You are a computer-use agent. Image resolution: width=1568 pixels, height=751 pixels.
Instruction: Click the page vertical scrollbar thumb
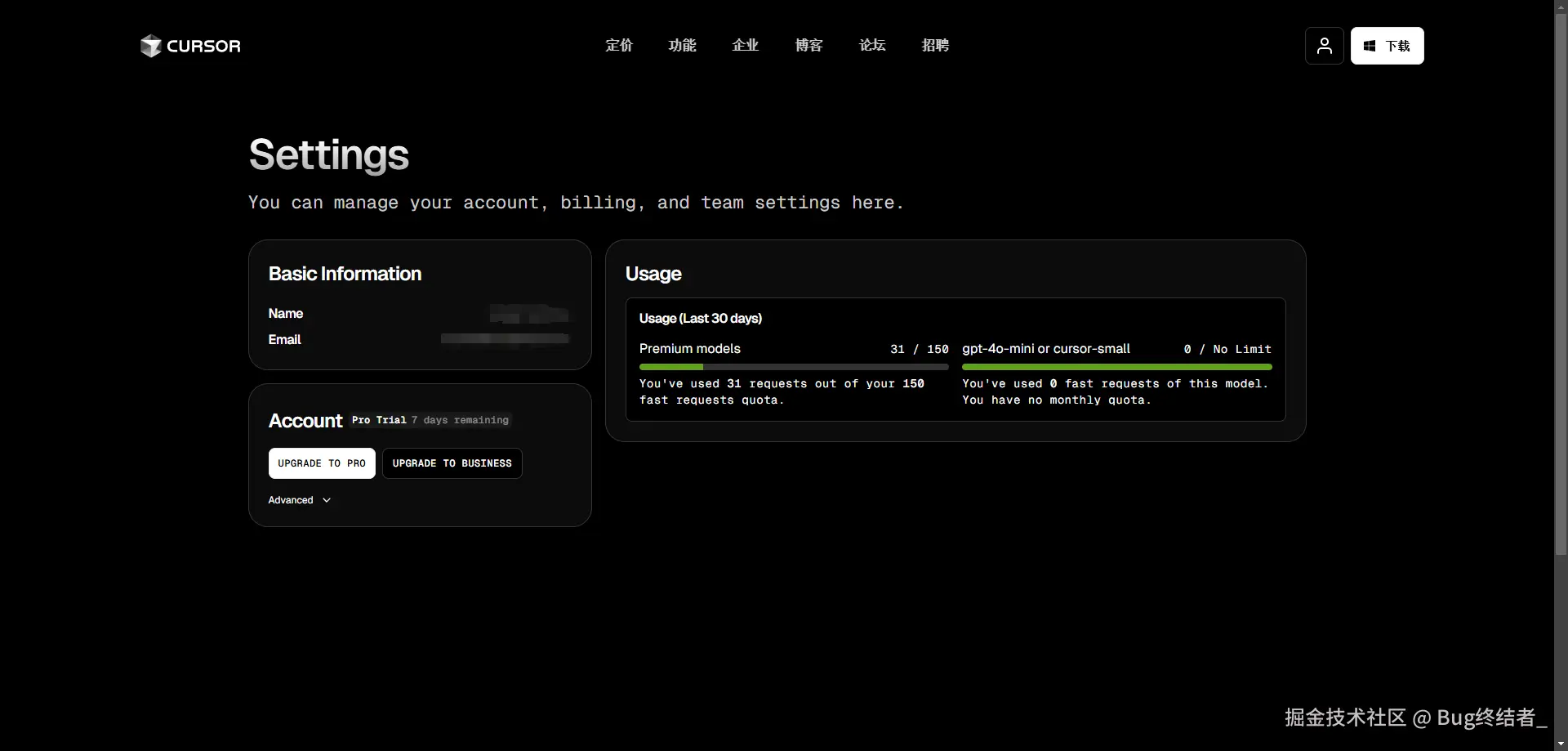point(1561,284)
